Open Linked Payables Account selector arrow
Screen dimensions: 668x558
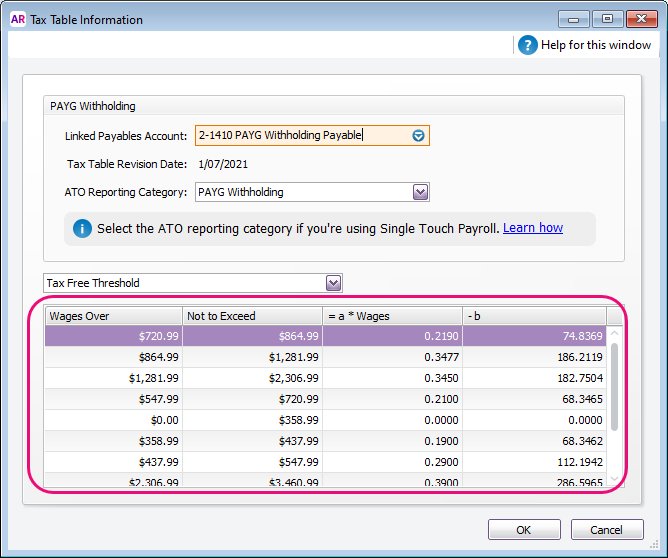click(419, 136)
